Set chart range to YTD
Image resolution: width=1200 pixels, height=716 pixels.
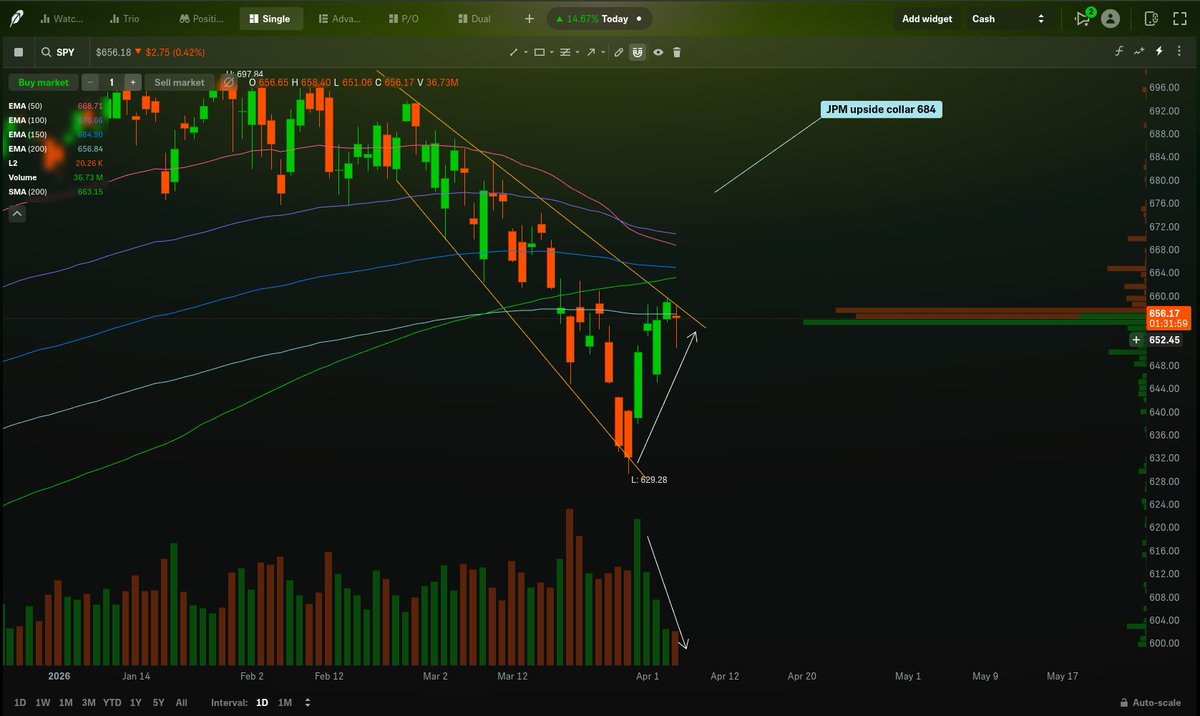click(113, 703)
